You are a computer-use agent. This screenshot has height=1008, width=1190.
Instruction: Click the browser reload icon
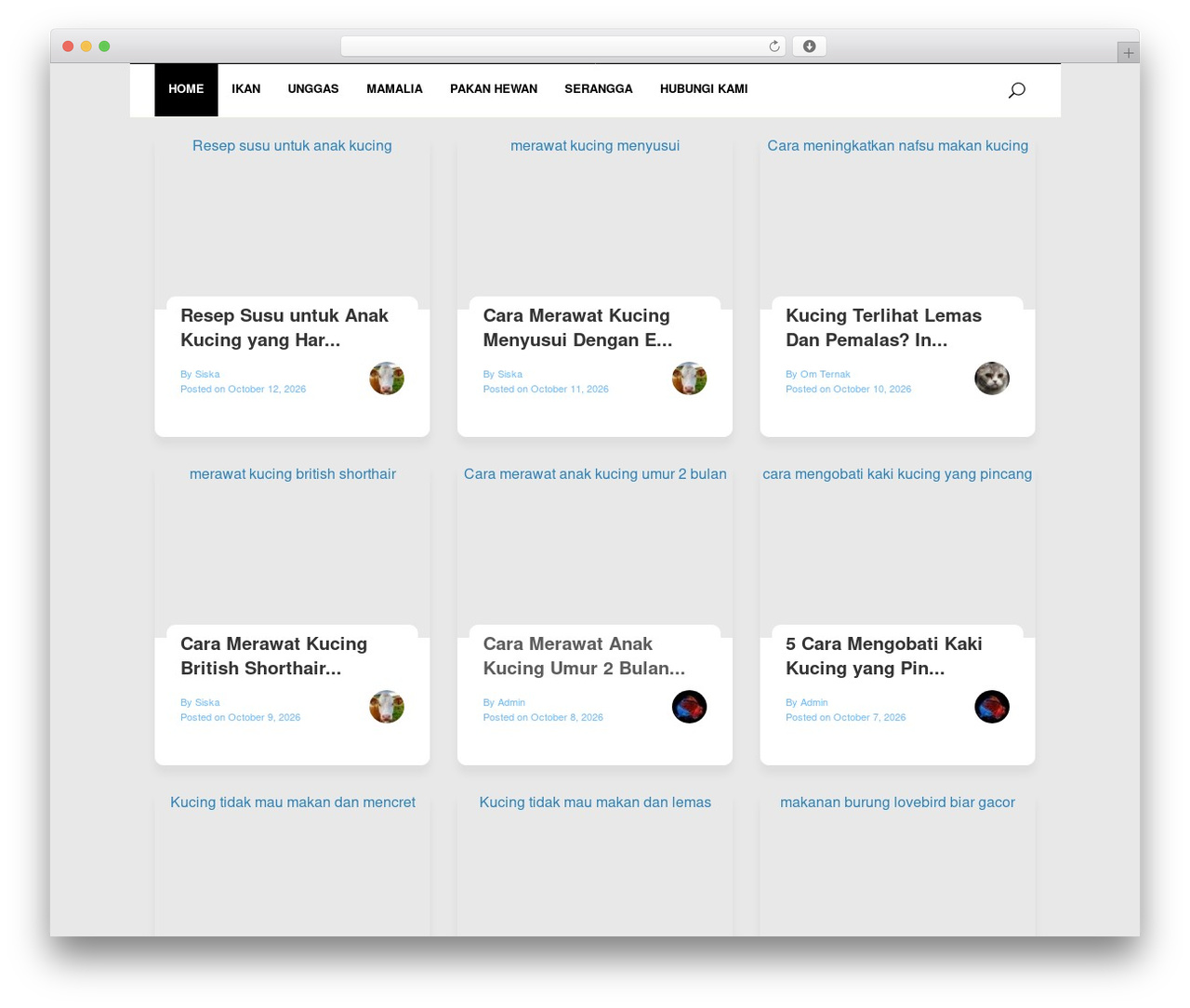click(x=773, y=46)
